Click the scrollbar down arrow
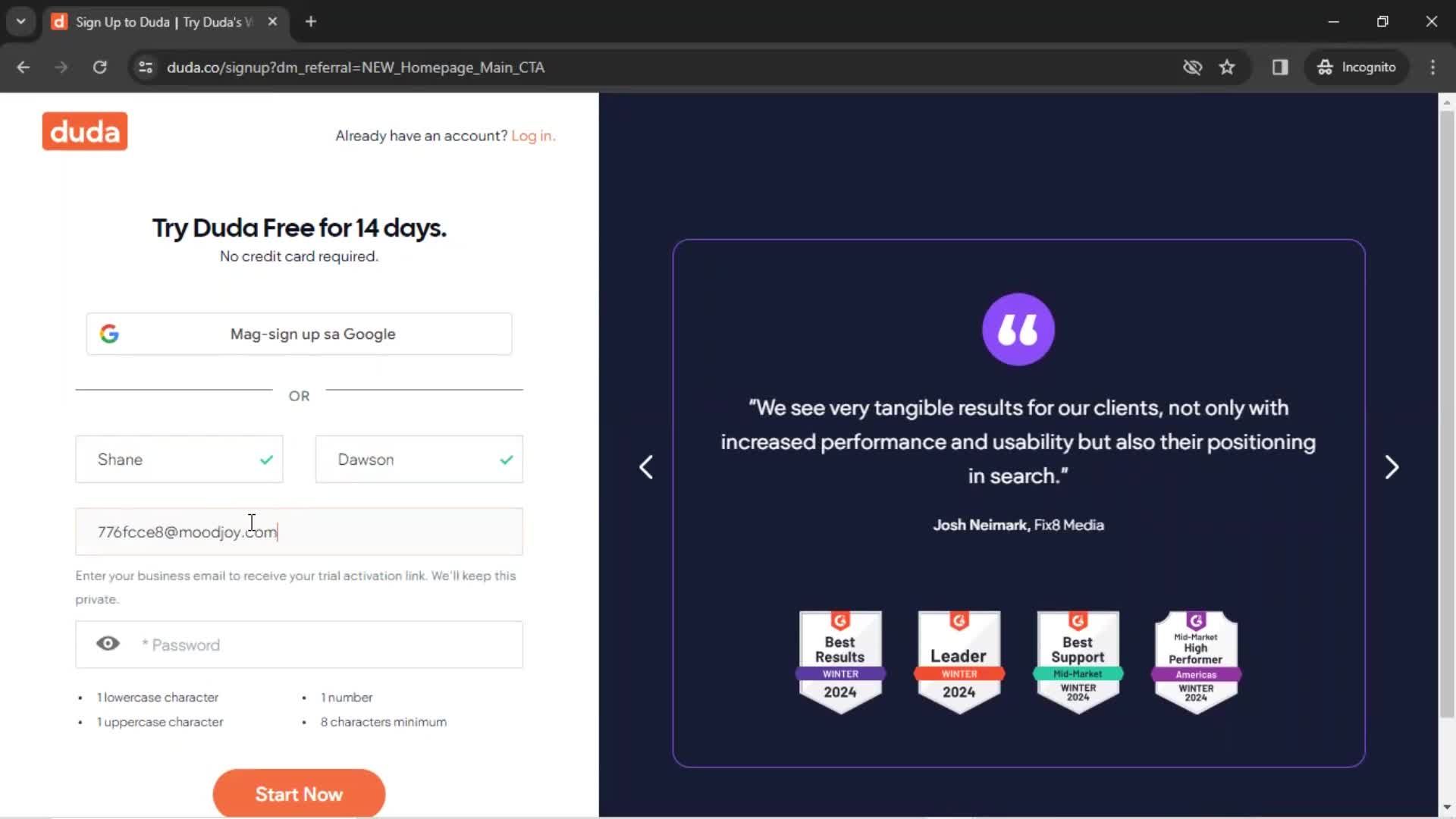Viewport: 1456px width, 819px height. pyautogui.click(x=1447, y=808)
